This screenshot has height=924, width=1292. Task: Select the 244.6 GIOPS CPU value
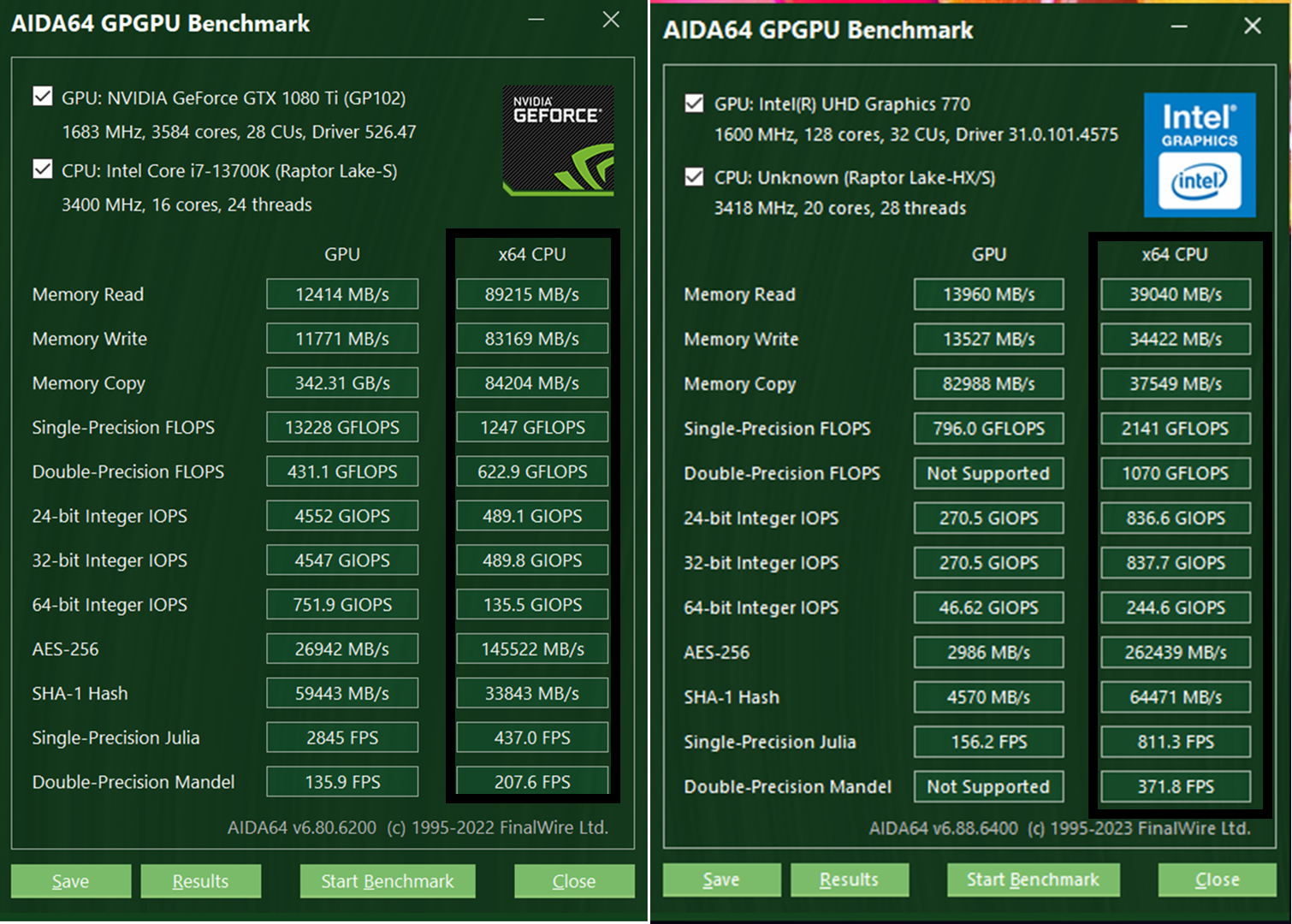(x=1176, y=607)
